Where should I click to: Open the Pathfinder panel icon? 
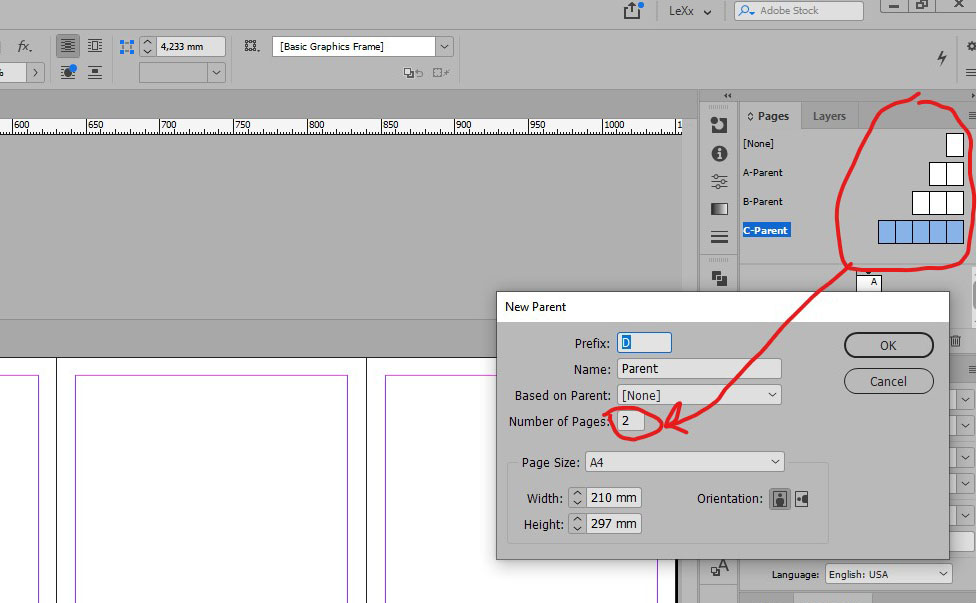pyautogui.click(x=719, y=278)
